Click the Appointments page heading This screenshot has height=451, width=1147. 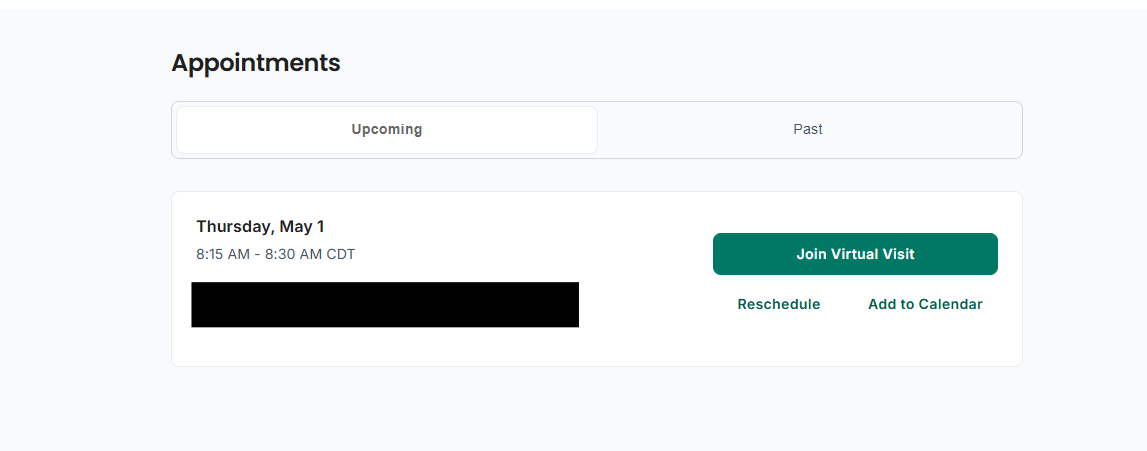click(256, 63)
